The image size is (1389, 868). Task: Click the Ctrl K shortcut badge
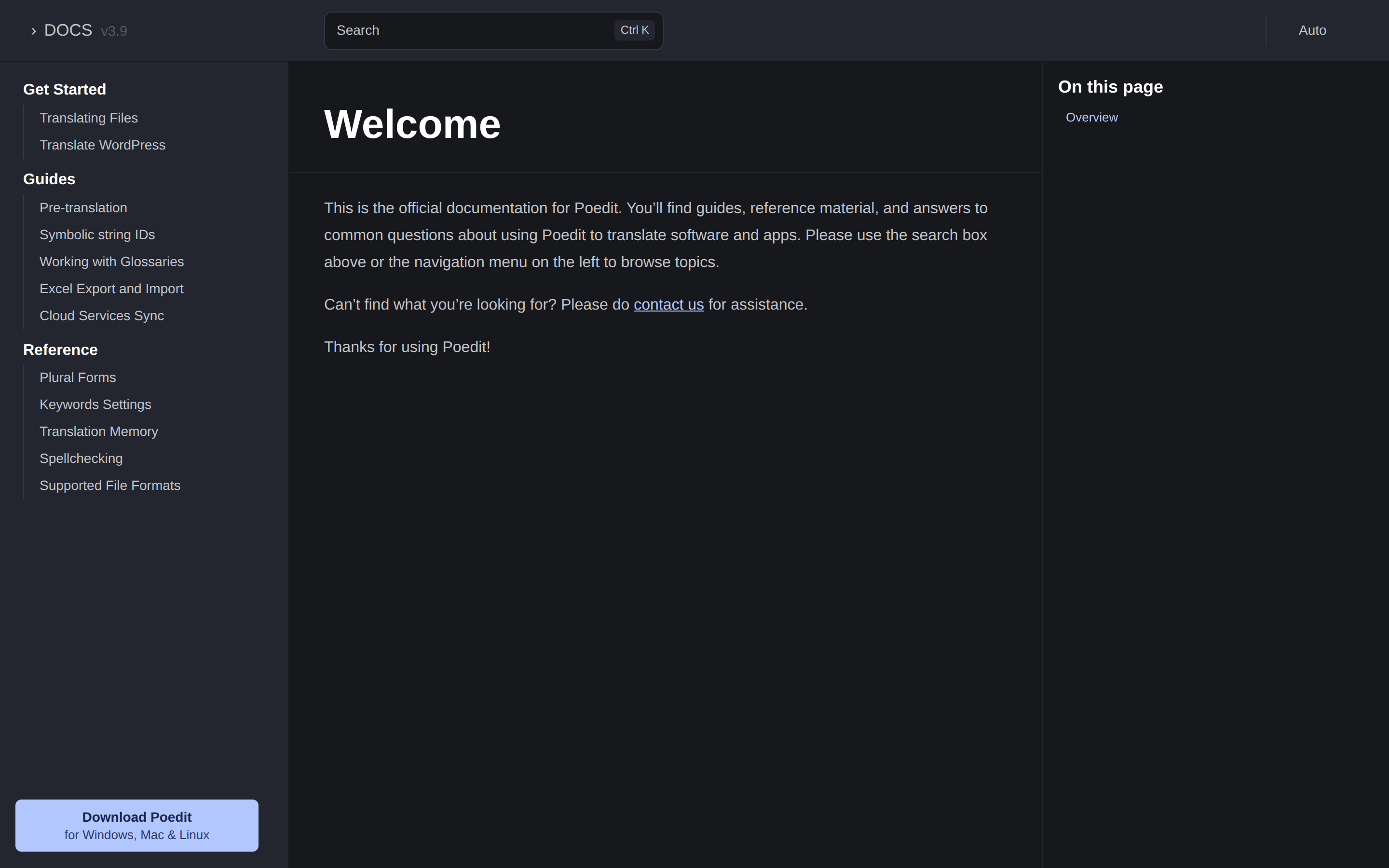[634, 30]
